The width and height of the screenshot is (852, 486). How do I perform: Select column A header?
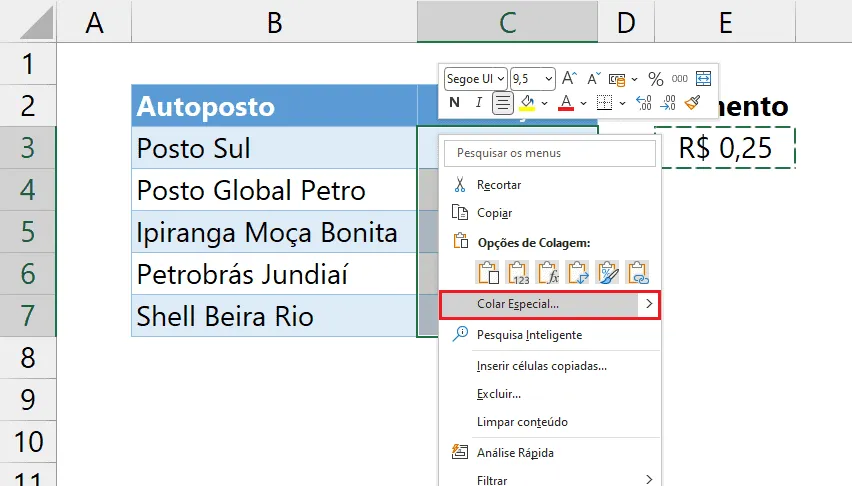pos(94,22)
